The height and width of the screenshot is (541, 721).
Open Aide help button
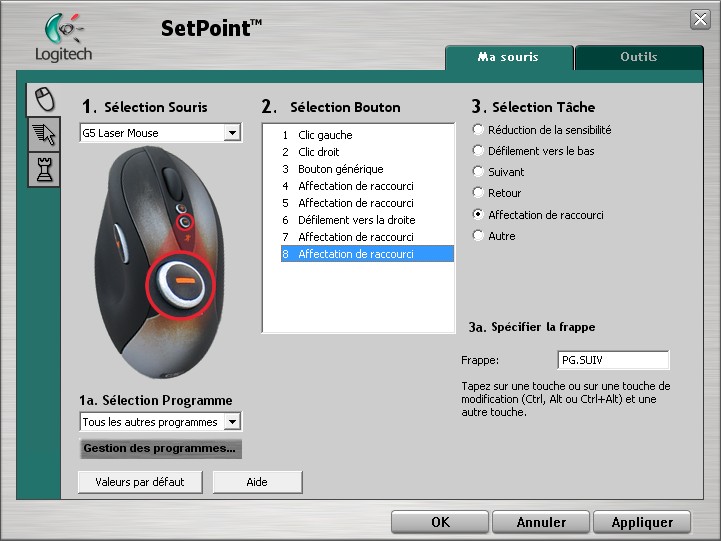click(257, 482)
